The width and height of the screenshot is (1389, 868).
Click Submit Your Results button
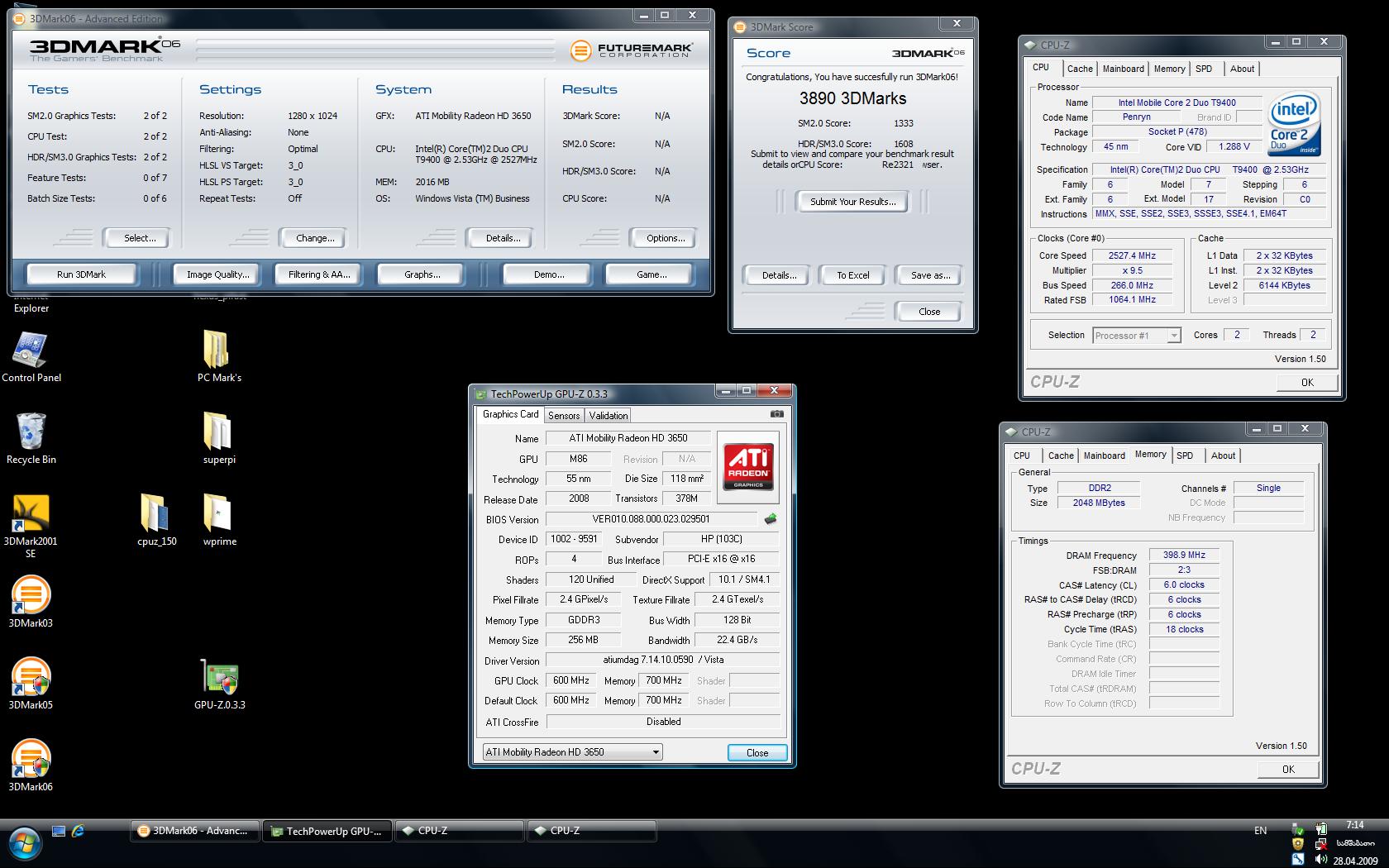click(x=852, y=202)
